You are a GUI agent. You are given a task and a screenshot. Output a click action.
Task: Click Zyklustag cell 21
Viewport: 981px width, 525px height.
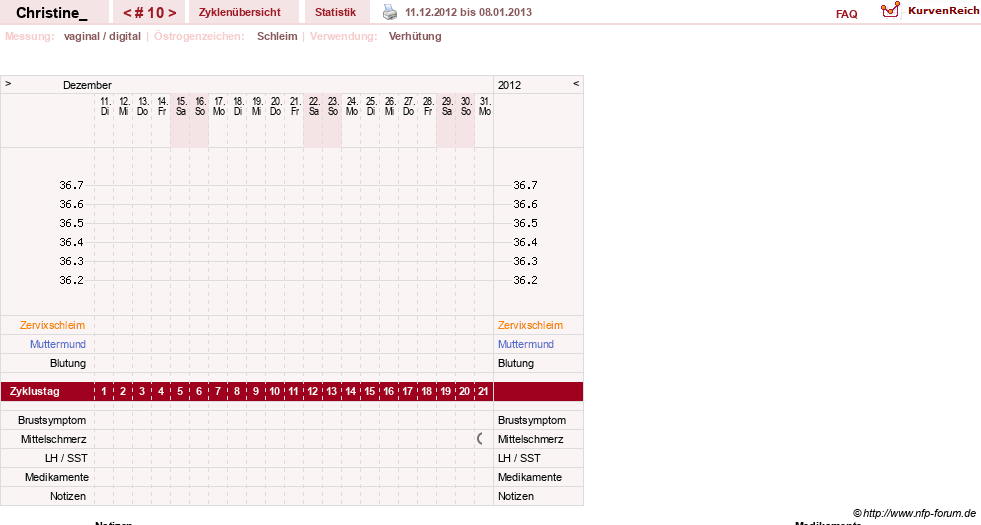click(483, 391)
